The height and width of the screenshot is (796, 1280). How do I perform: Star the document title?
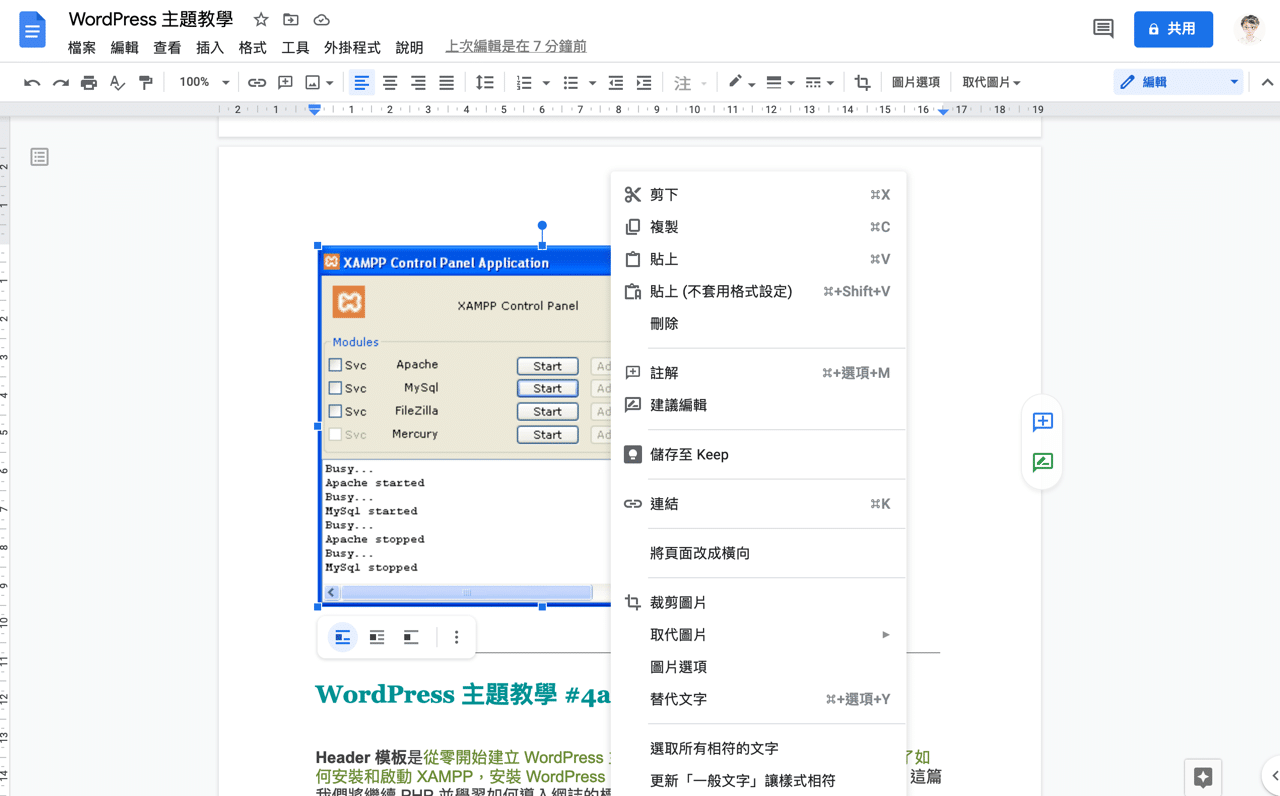pos(261,20)
